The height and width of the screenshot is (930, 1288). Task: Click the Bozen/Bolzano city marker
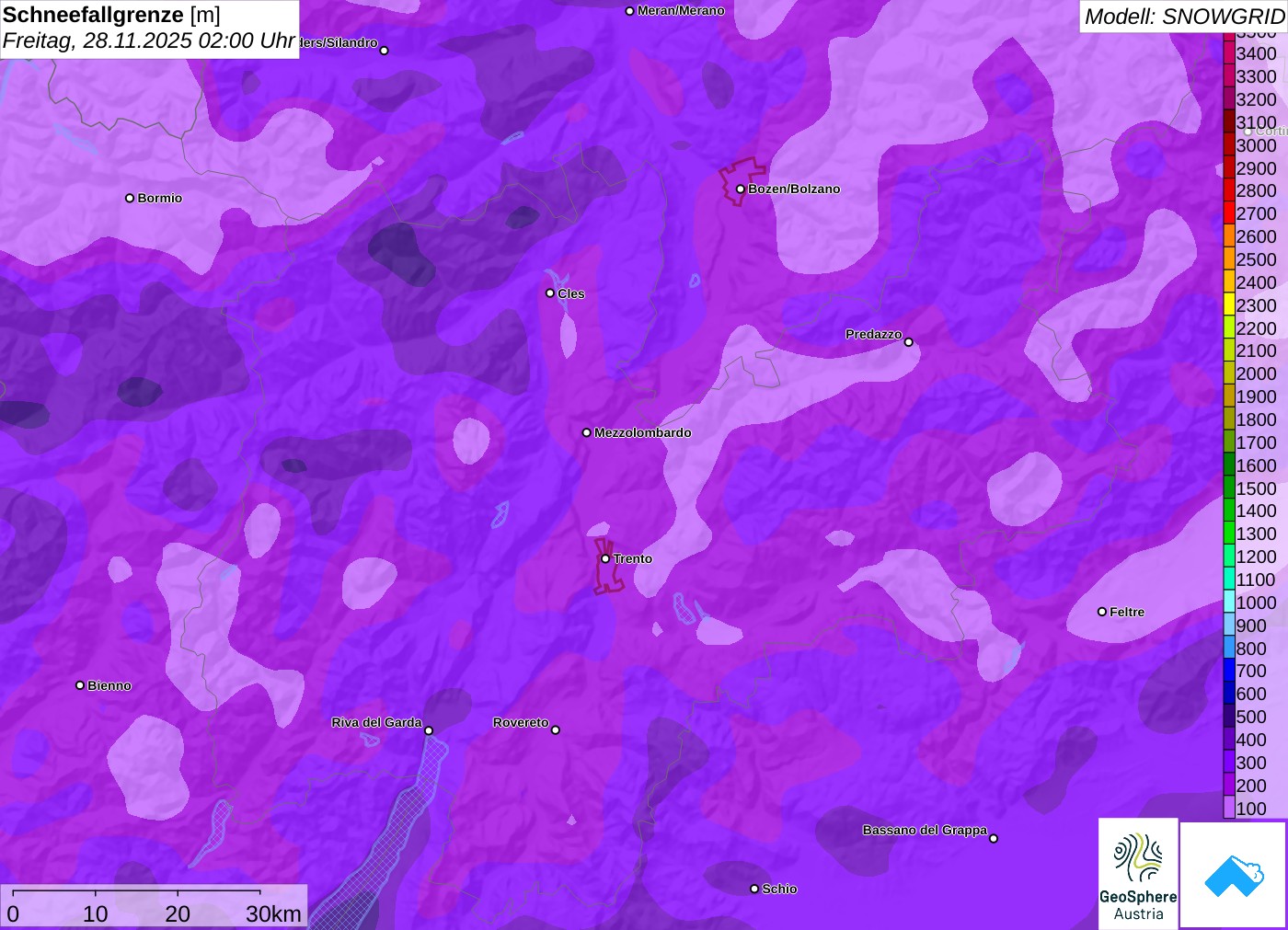(x=740, y=189)
